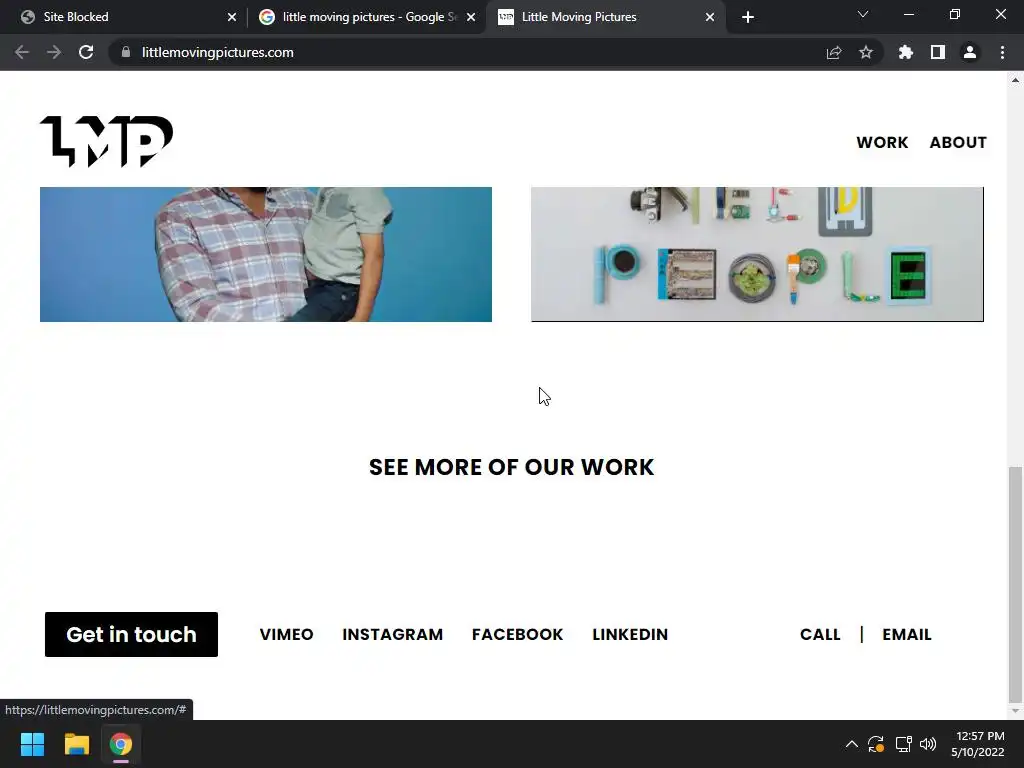Select the Little Moving Pictures tab

pos(605,17)
